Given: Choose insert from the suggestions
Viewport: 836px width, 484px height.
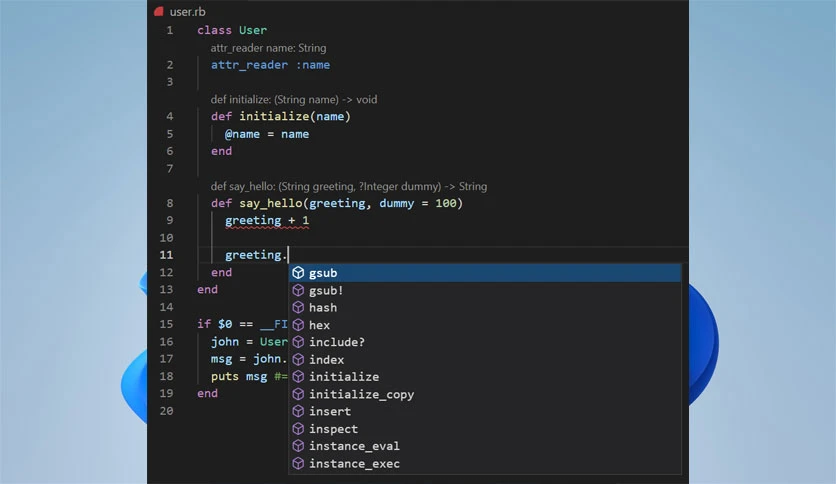Looking at the screenshot, I should click(485, 412).
